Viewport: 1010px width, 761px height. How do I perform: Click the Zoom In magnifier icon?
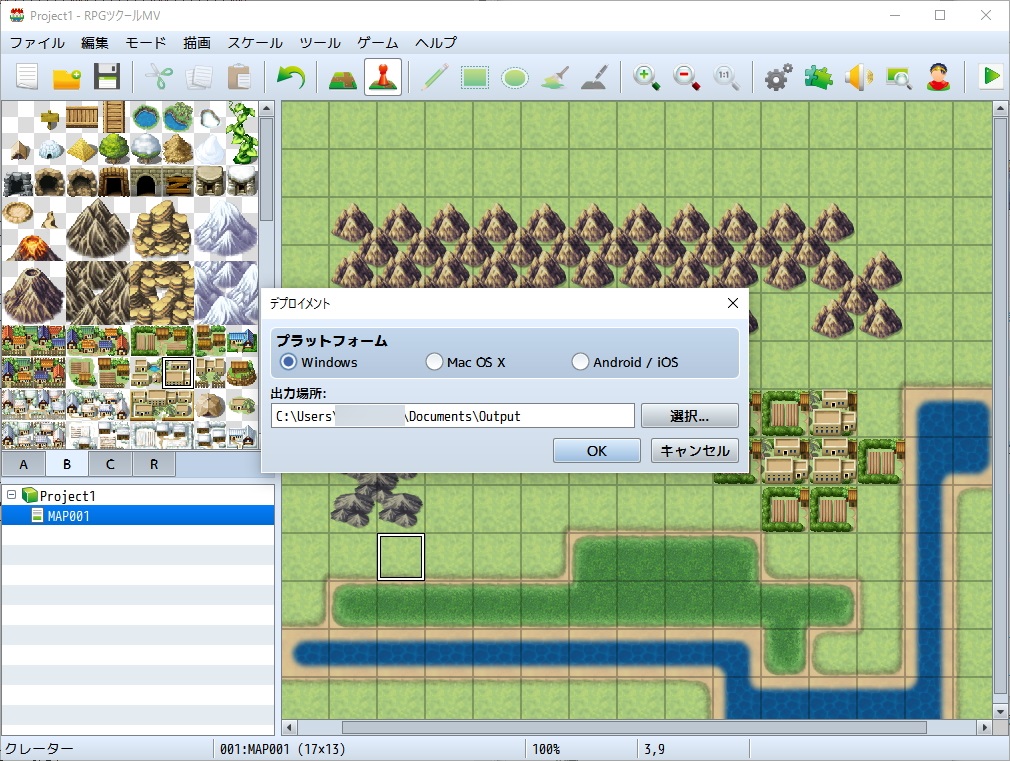[x=646, y=77]
